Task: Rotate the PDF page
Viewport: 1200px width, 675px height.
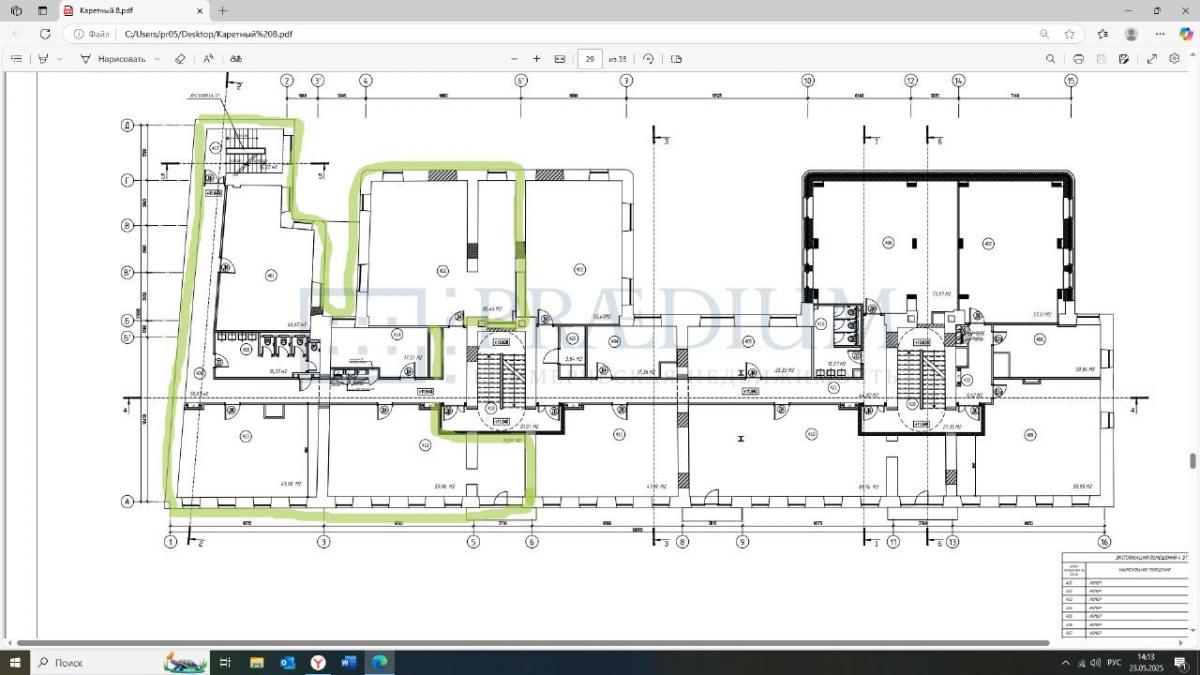Action: [648, 59]
